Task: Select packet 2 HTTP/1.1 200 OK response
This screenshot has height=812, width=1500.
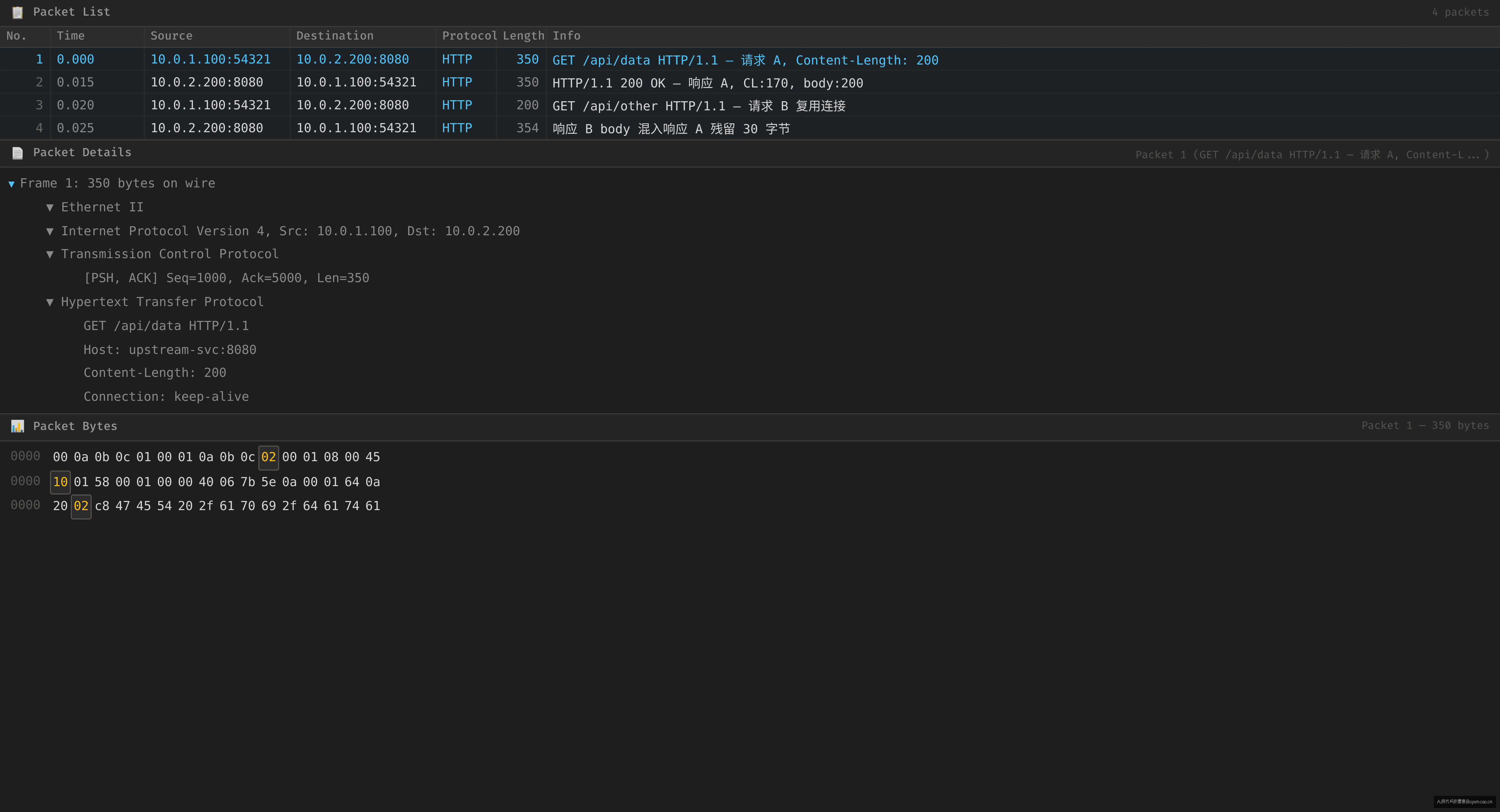Action: 750,82
